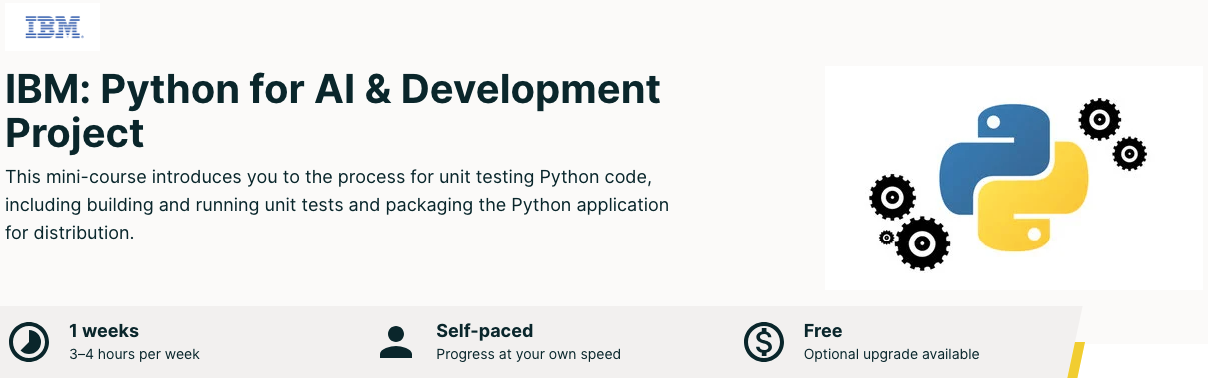Click '3–4 hours per week' text
The width and height of the screenshot is (1208, 379).
point(134,354)
